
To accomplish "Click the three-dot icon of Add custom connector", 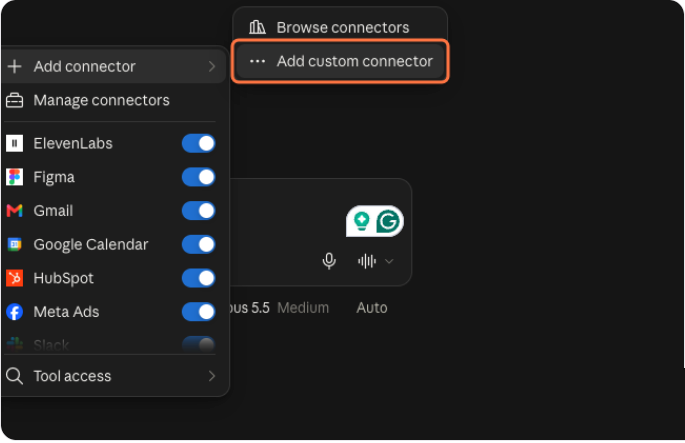I will (x=257, y=61).
